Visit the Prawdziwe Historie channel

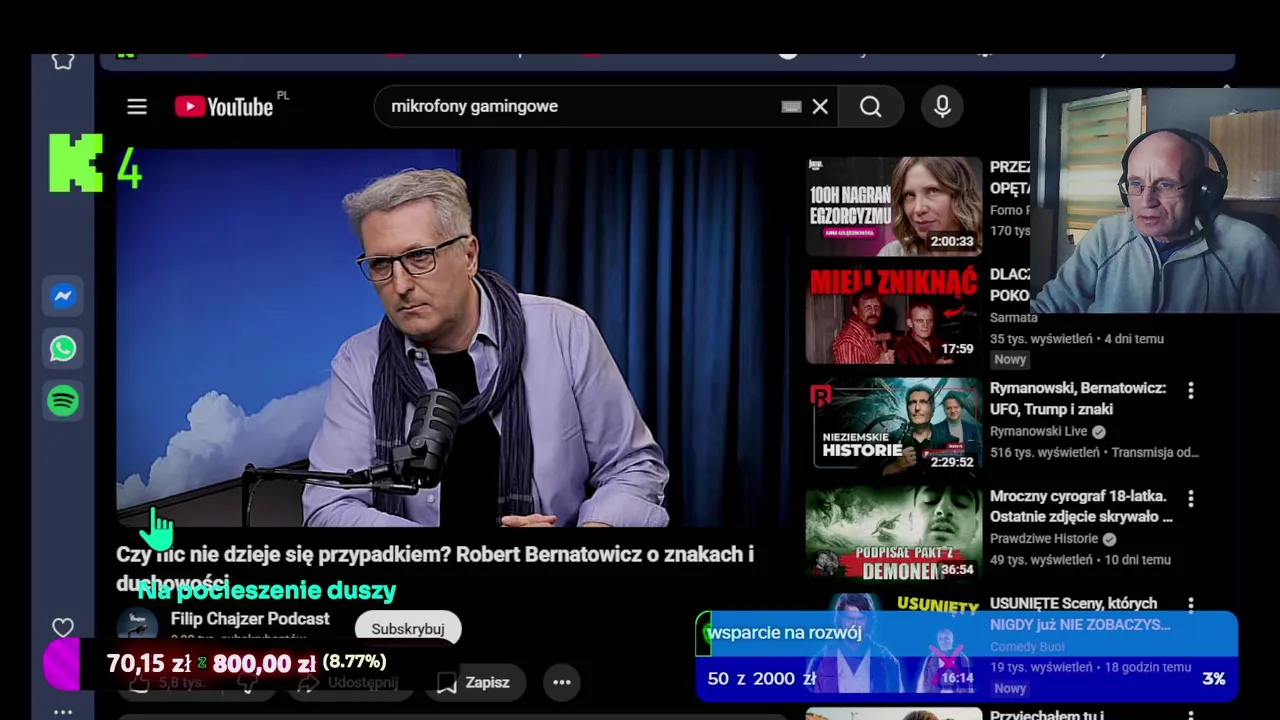[x=1044, y=538]
